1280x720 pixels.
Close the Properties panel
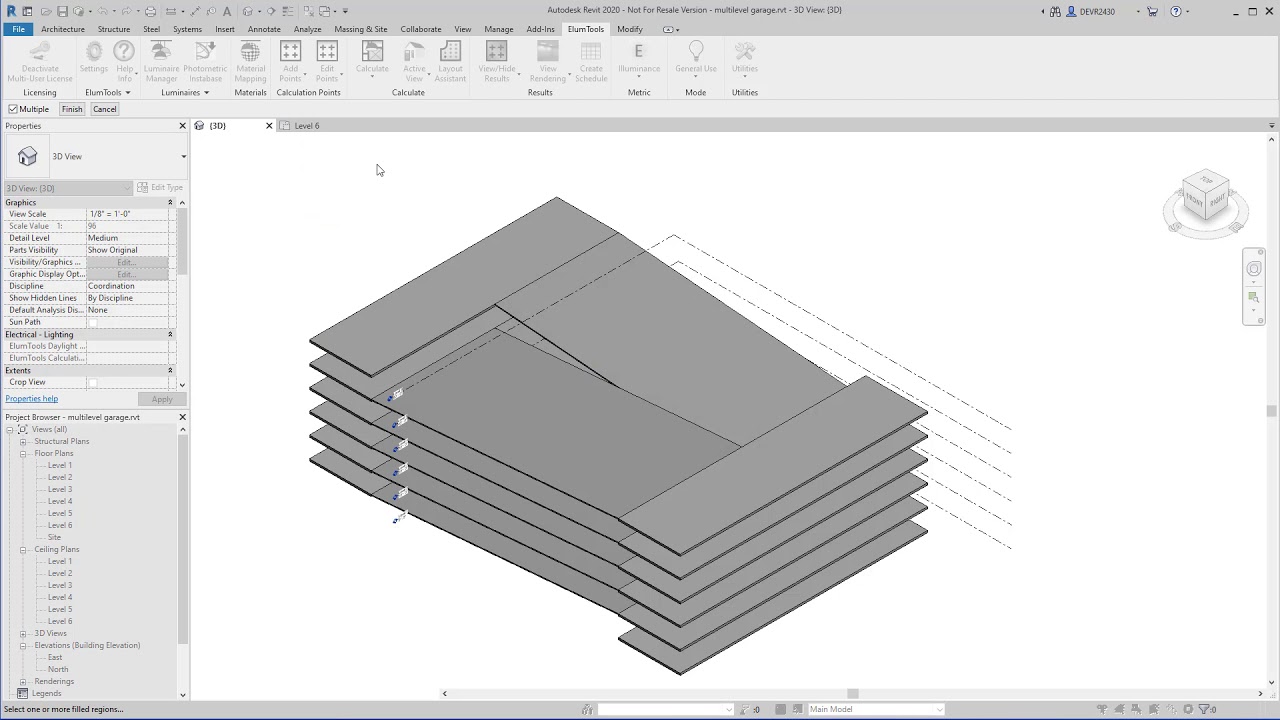[182, 126]
